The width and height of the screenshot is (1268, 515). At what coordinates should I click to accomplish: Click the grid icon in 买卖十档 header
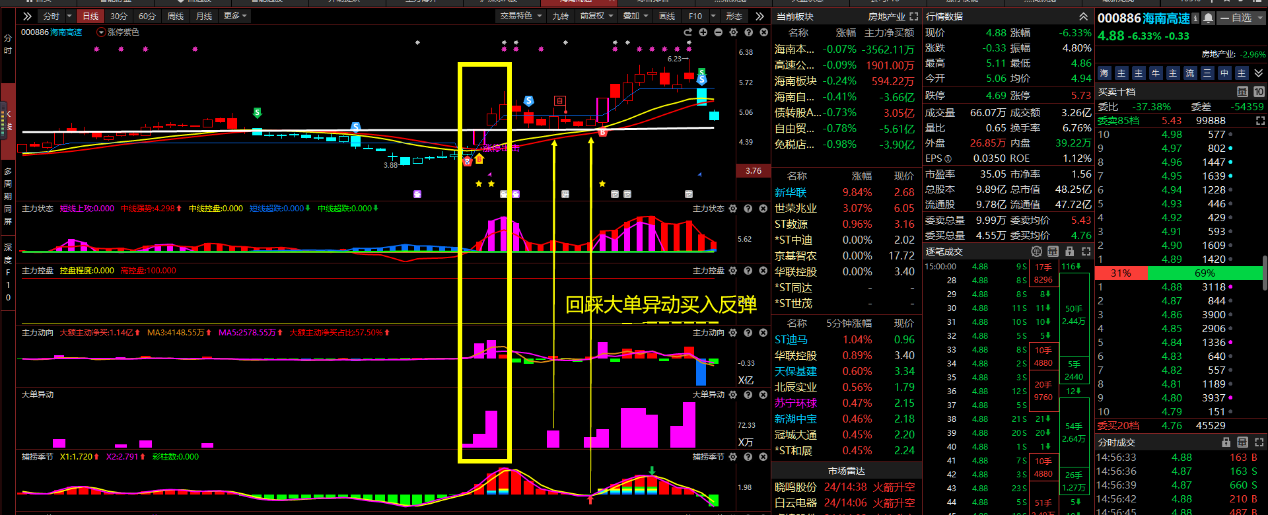pyautogui.click(x=1243, y=92)
